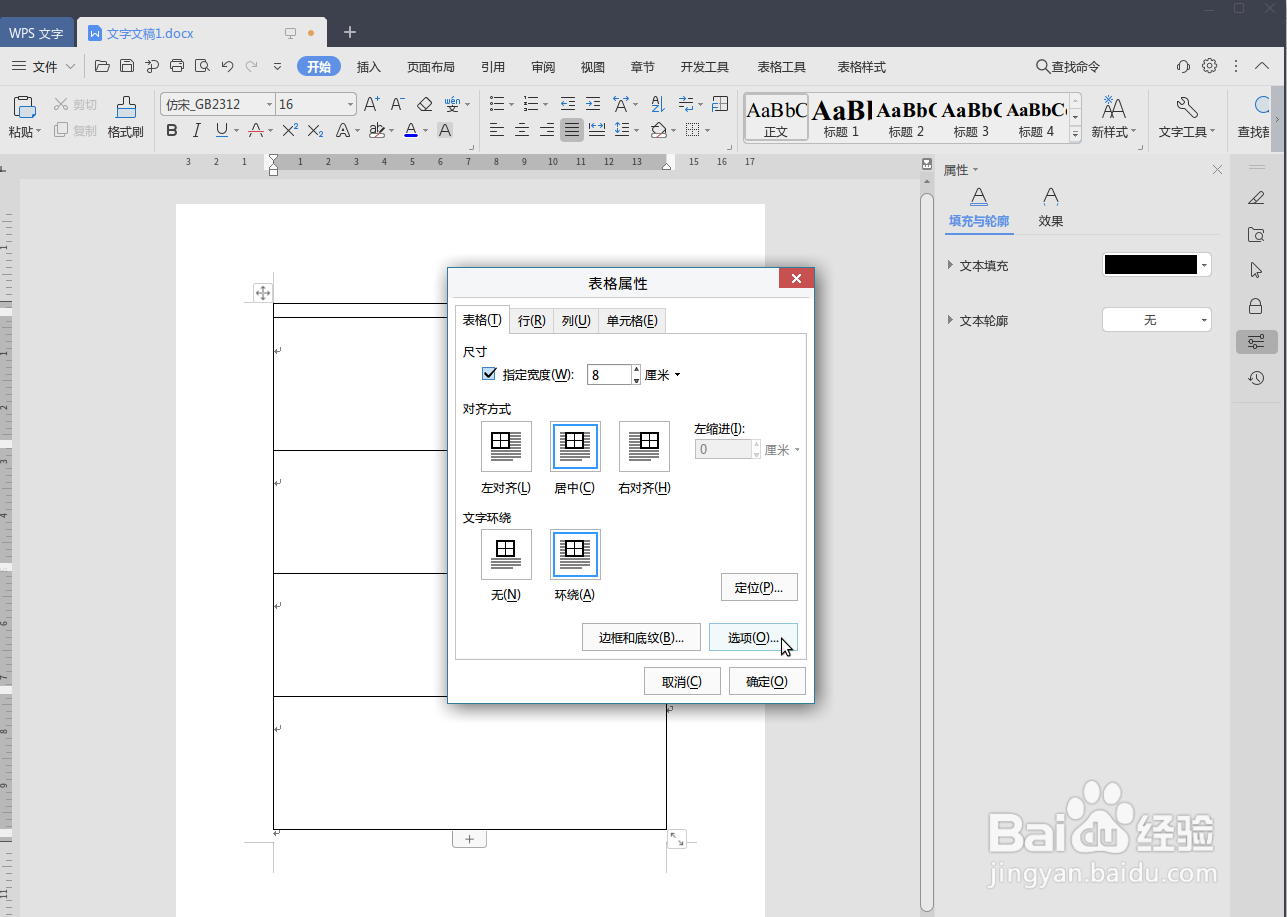1287x917 pixels.
Task: Align text left in ribbon
Action: tap(497, 130)
